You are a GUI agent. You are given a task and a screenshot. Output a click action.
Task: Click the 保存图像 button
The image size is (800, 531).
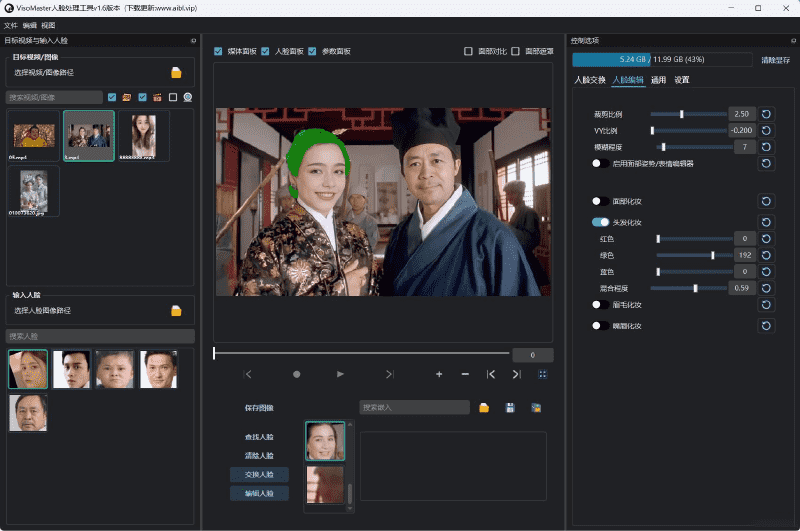(259, 408)
